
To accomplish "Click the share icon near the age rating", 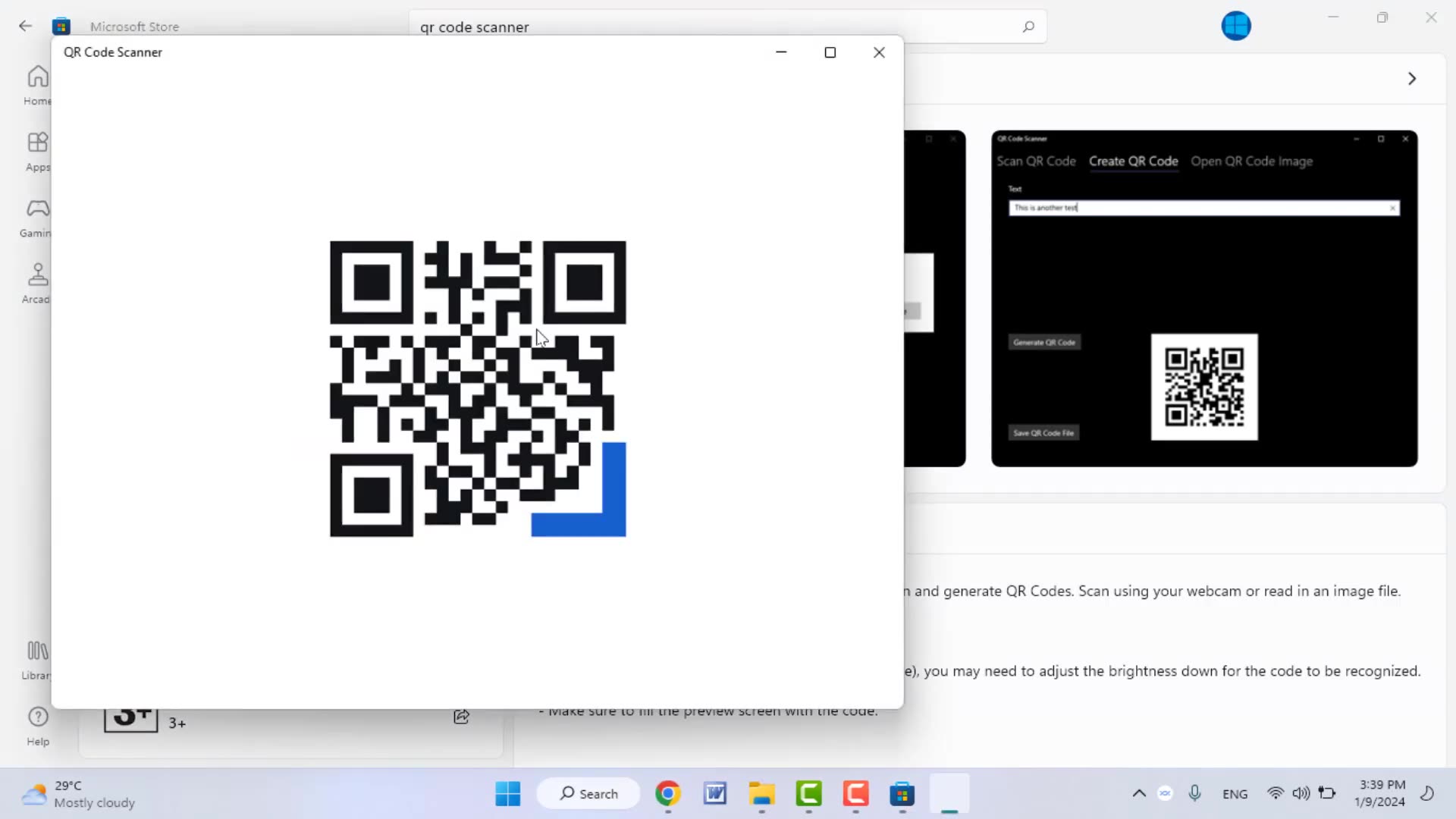I will (x=461, y=717).
